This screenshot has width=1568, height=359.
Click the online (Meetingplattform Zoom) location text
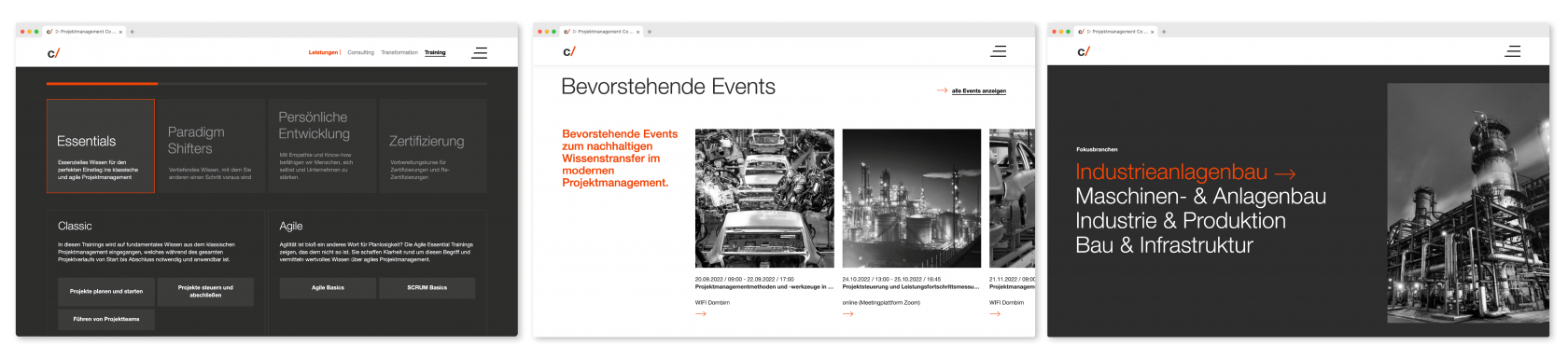881,302
